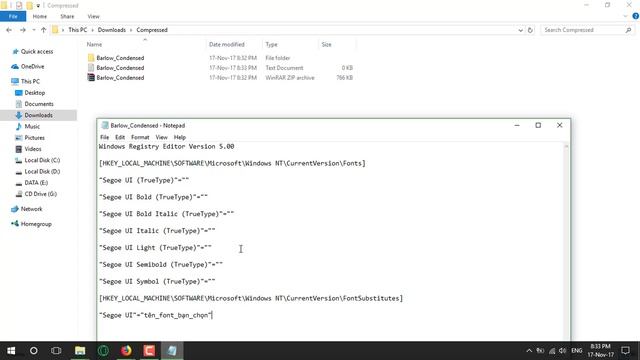Select Network in navigation pane
The height and width of the screenshot is (360, 640).
[31, 209]
